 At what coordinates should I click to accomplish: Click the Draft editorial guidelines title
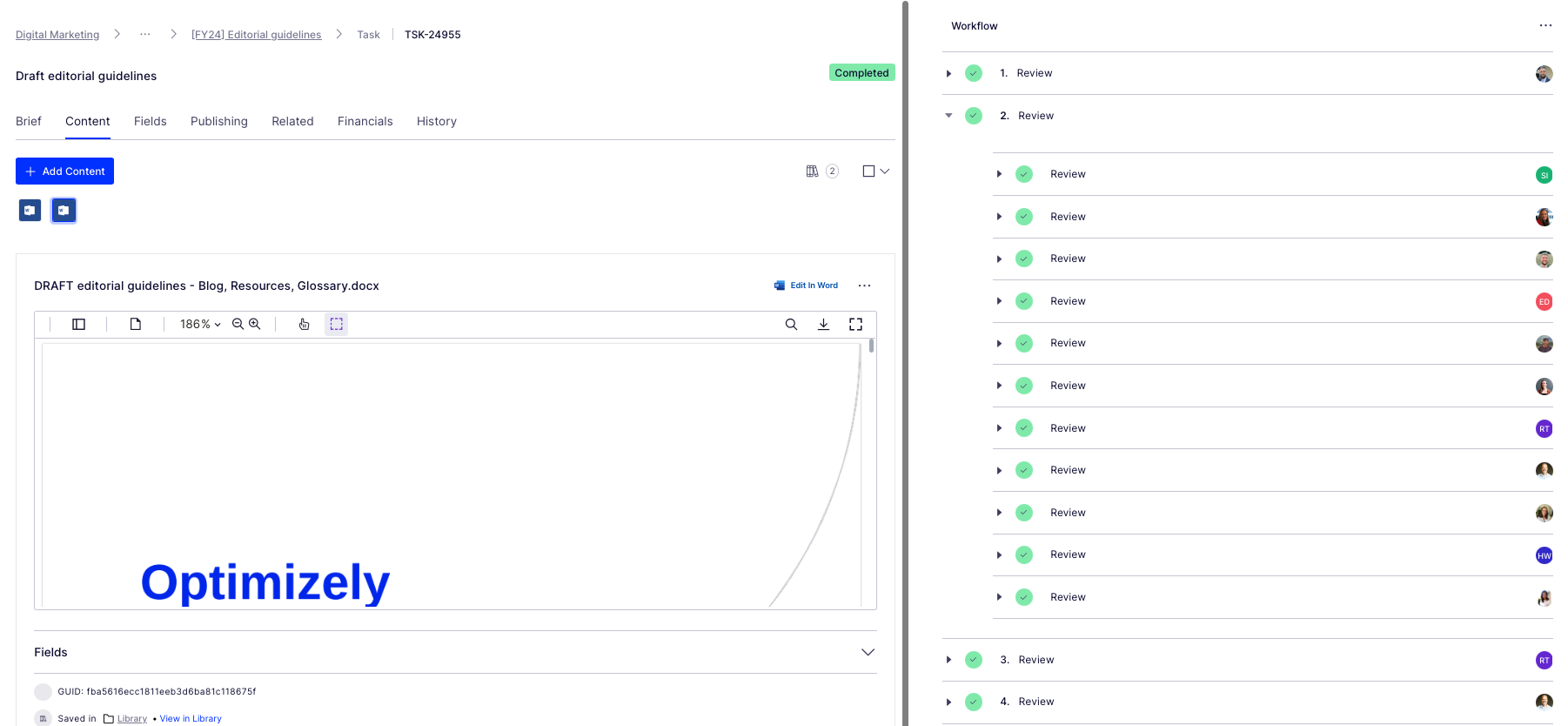coord(86,76)
